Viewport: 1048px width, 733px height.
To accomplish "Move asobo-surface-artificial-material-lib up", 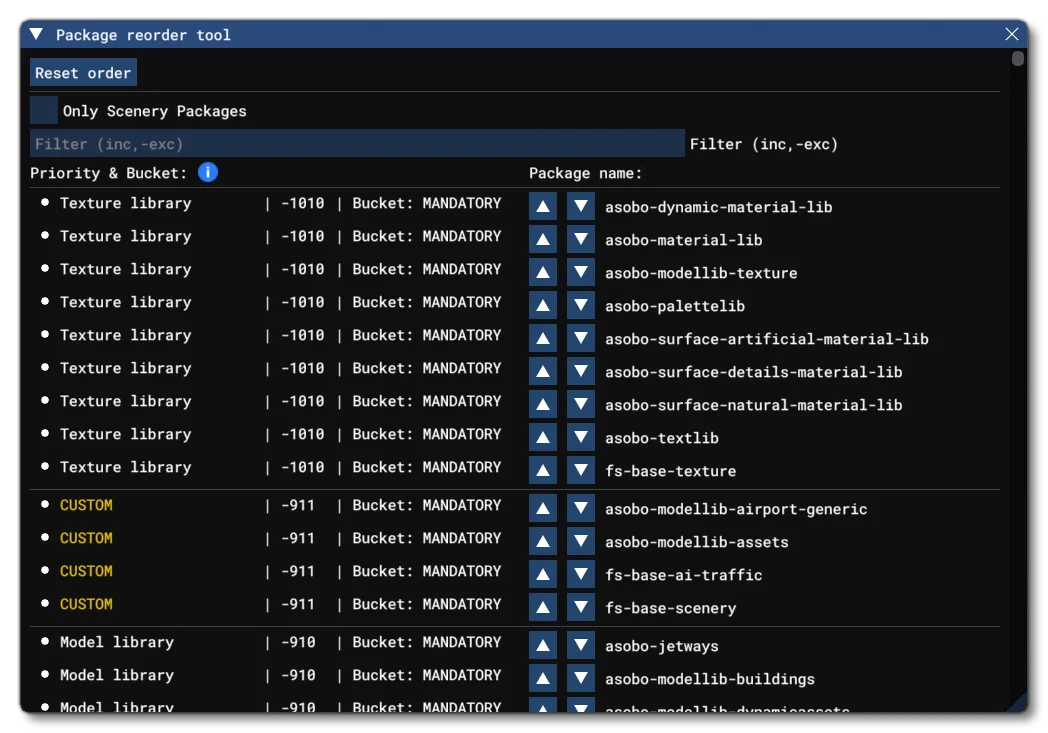I will 543,338.
